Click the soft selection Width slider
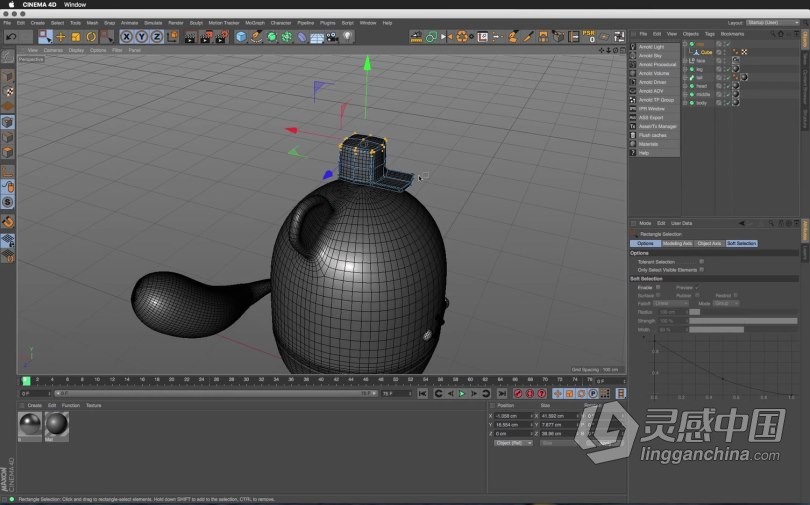This screenshot has width=810, height=505. tap(744, 329)
